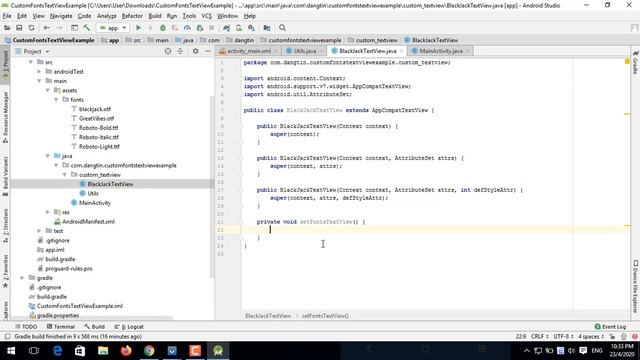Open the Analyze menu
The height and width of the screenshot is (360, 640).
[107, 16]
